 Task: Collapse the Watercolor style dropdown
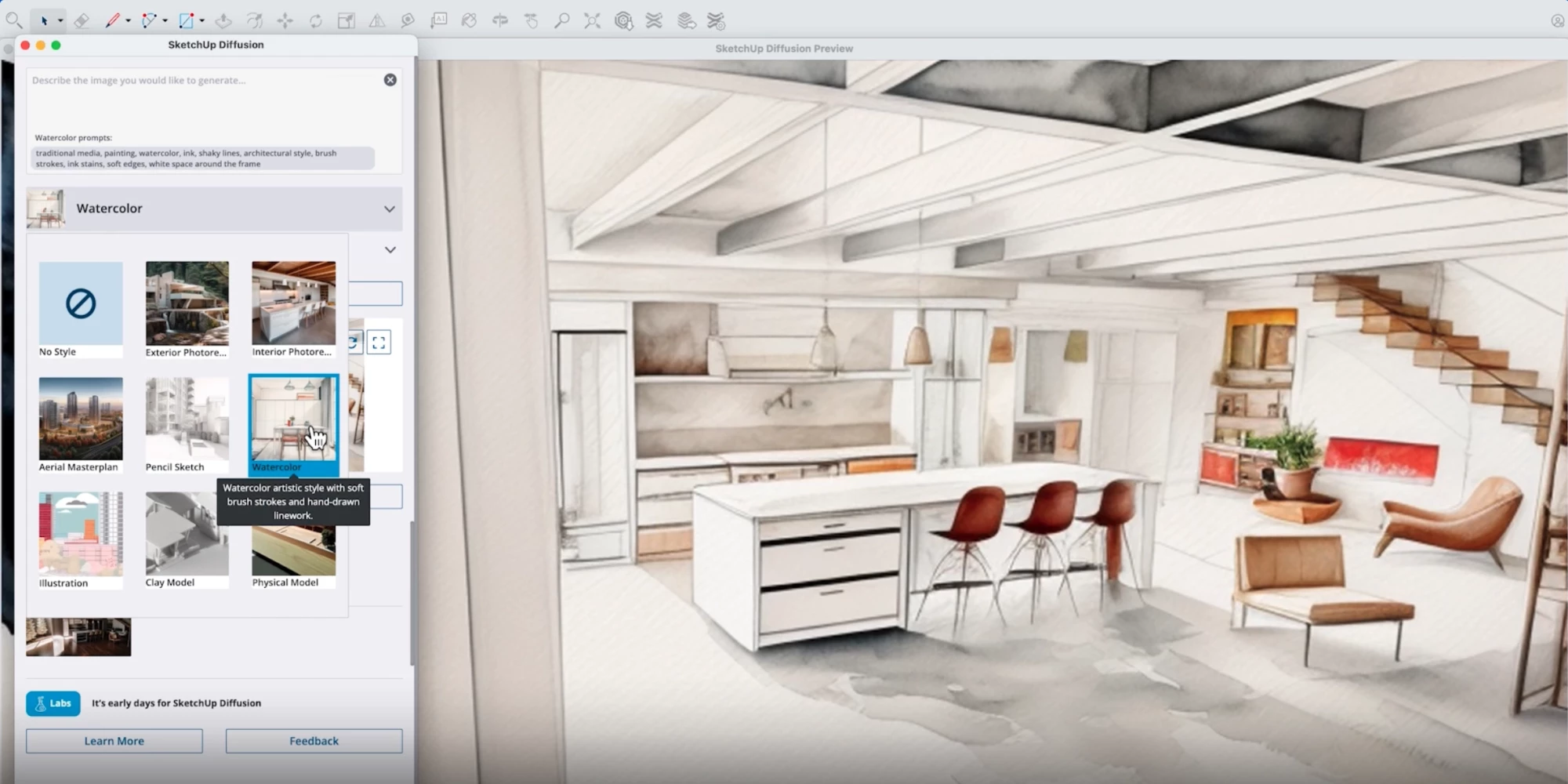click(389, 209)
